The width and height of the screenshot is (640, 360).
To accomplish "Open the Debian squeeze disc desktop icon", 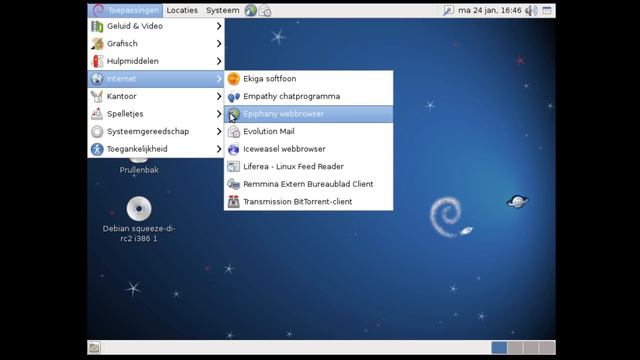I will pos(139,209).
